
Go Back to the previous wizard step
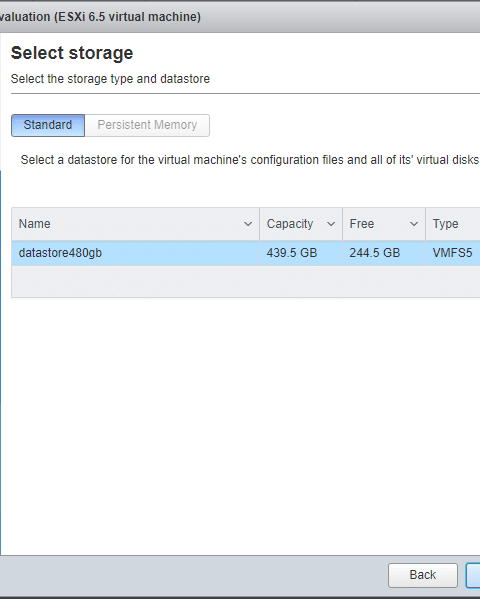pos(423,575)
